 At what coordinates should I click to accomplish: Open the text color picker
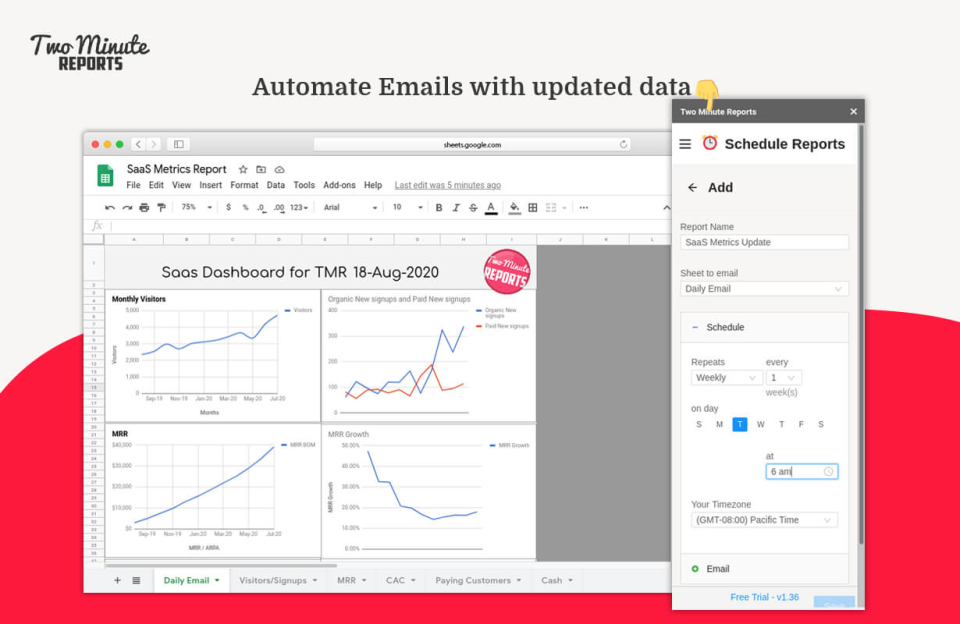click(491, 208)
